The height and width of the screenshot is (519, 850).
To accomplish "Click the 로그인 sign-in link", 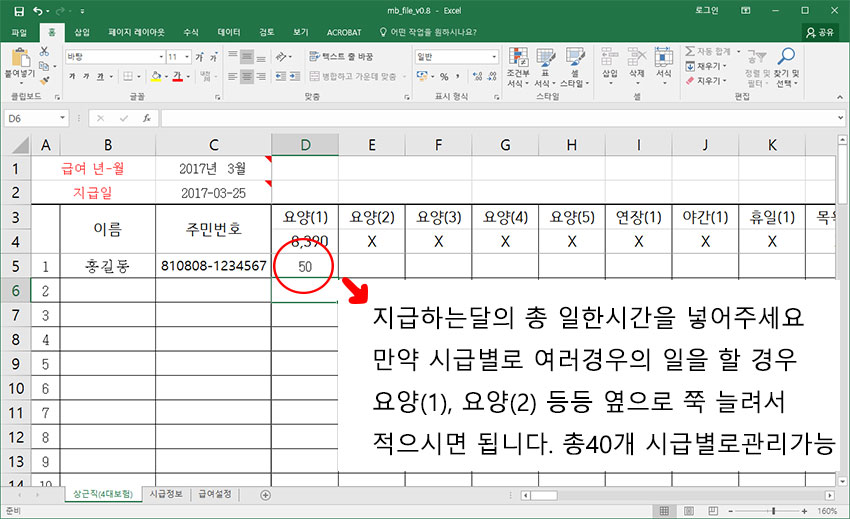I will click(708, 10).
